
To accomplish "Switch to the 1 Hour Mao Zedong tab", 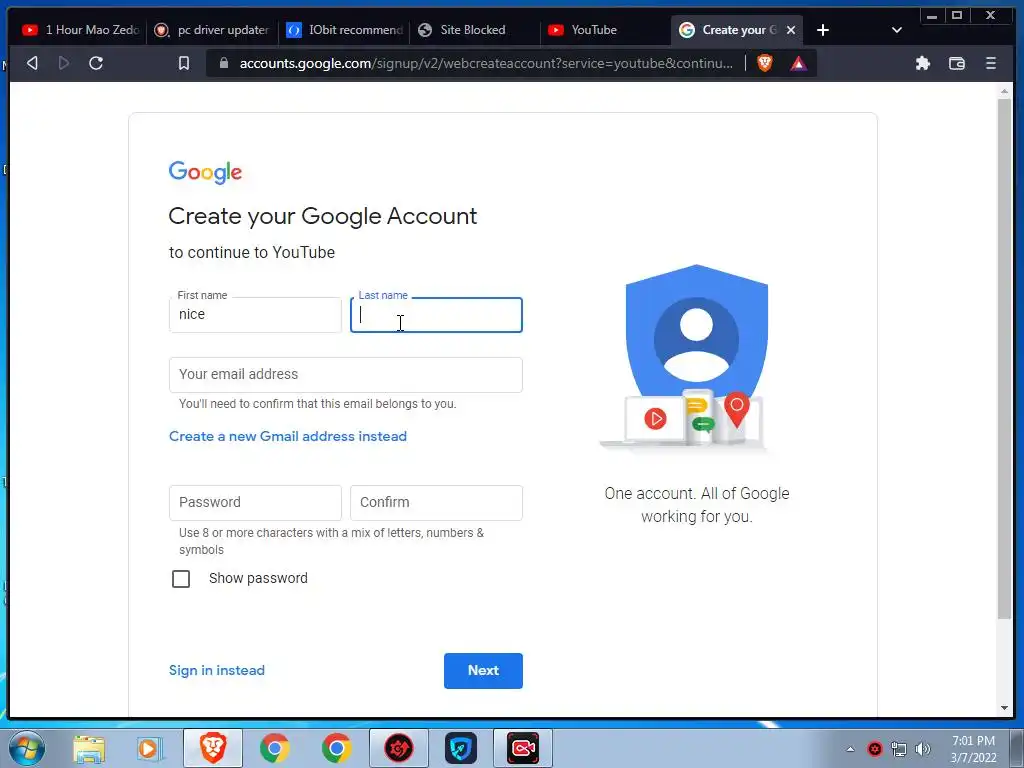I will coord(80,30).
